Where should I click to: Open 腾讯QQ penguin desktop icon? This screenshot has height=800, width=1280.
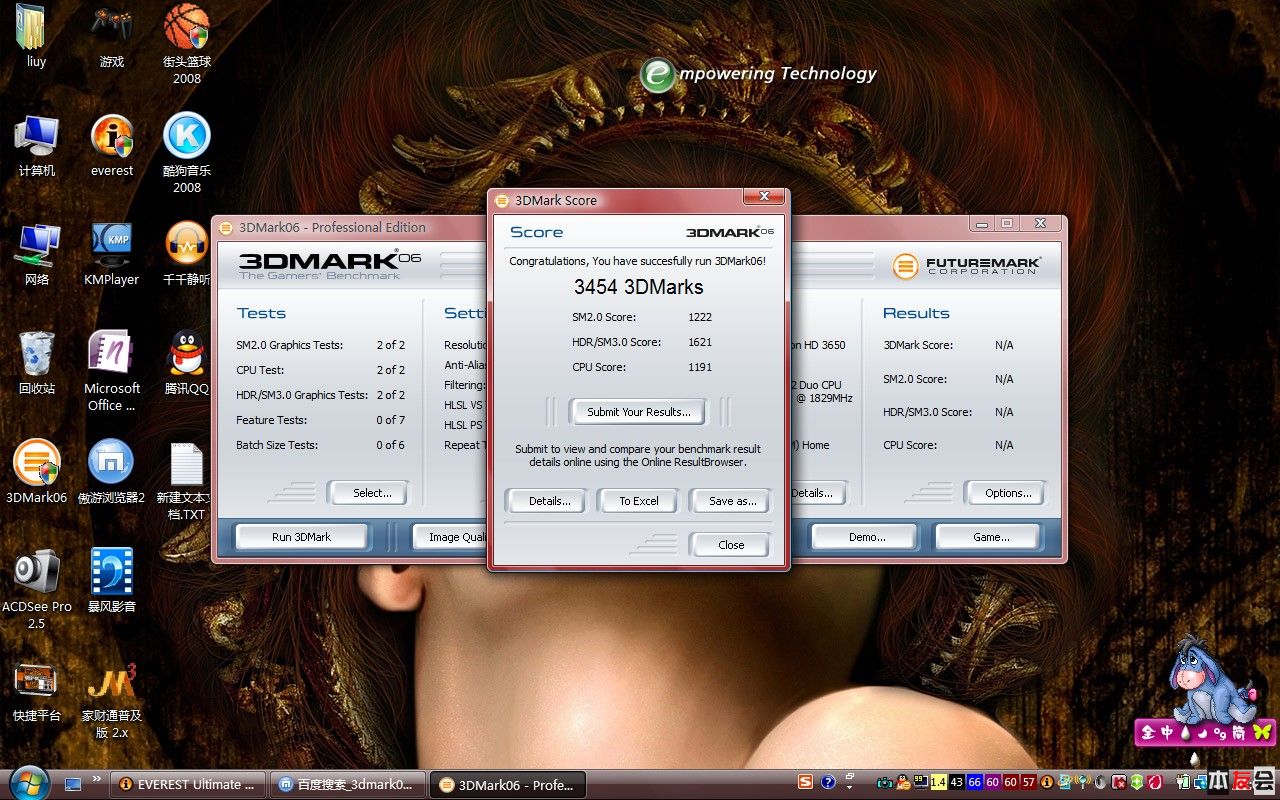[187, 363]
